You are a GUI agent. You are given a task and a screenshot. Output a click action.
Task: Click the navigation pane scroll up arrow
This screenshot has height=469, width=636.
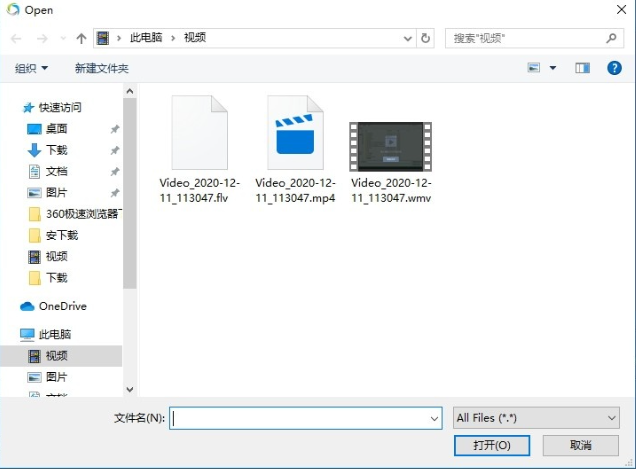(x=130, y=91)
